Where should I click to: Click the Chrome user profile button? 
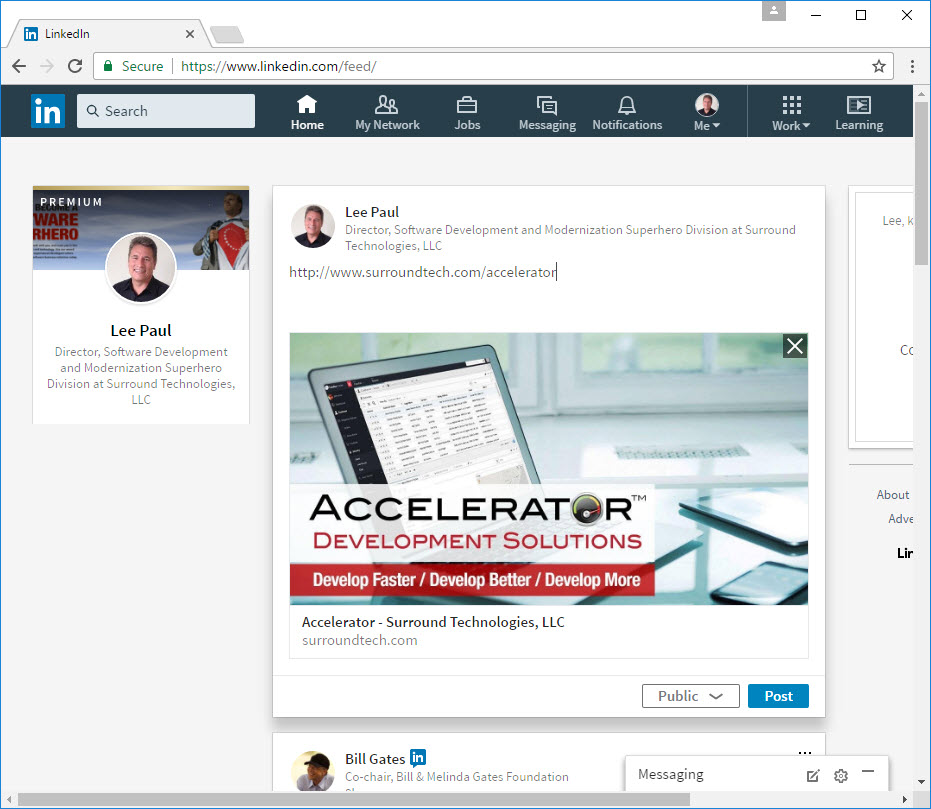point(774,11)
